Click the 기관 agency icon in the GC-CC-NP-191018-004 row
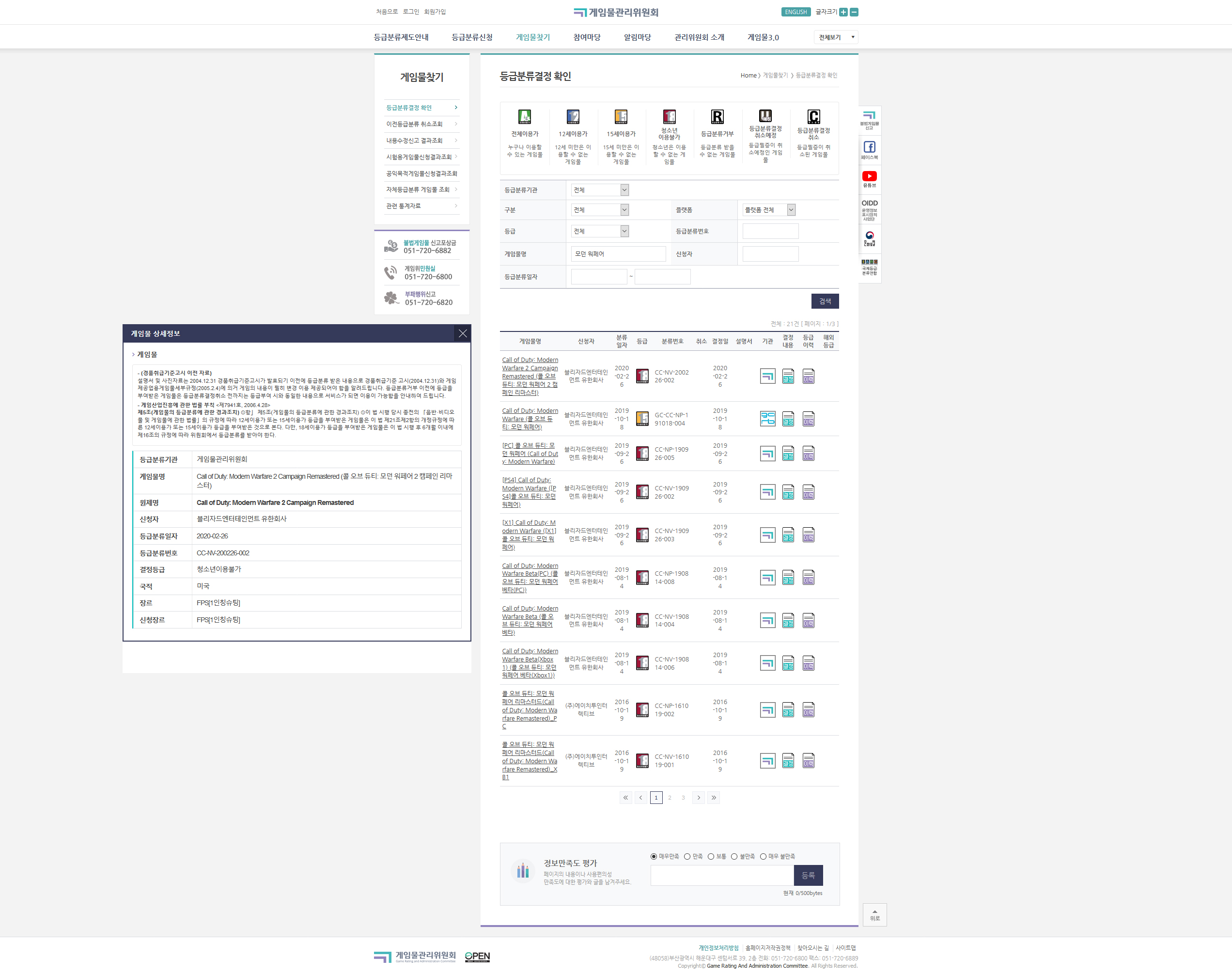Screen dimensions: 1232x974 [767, 419]
